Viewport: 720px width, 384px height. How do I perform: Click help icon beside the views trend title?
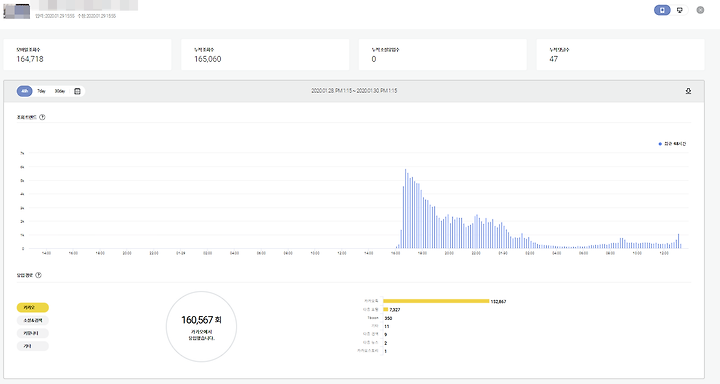(x=42, y=117)
